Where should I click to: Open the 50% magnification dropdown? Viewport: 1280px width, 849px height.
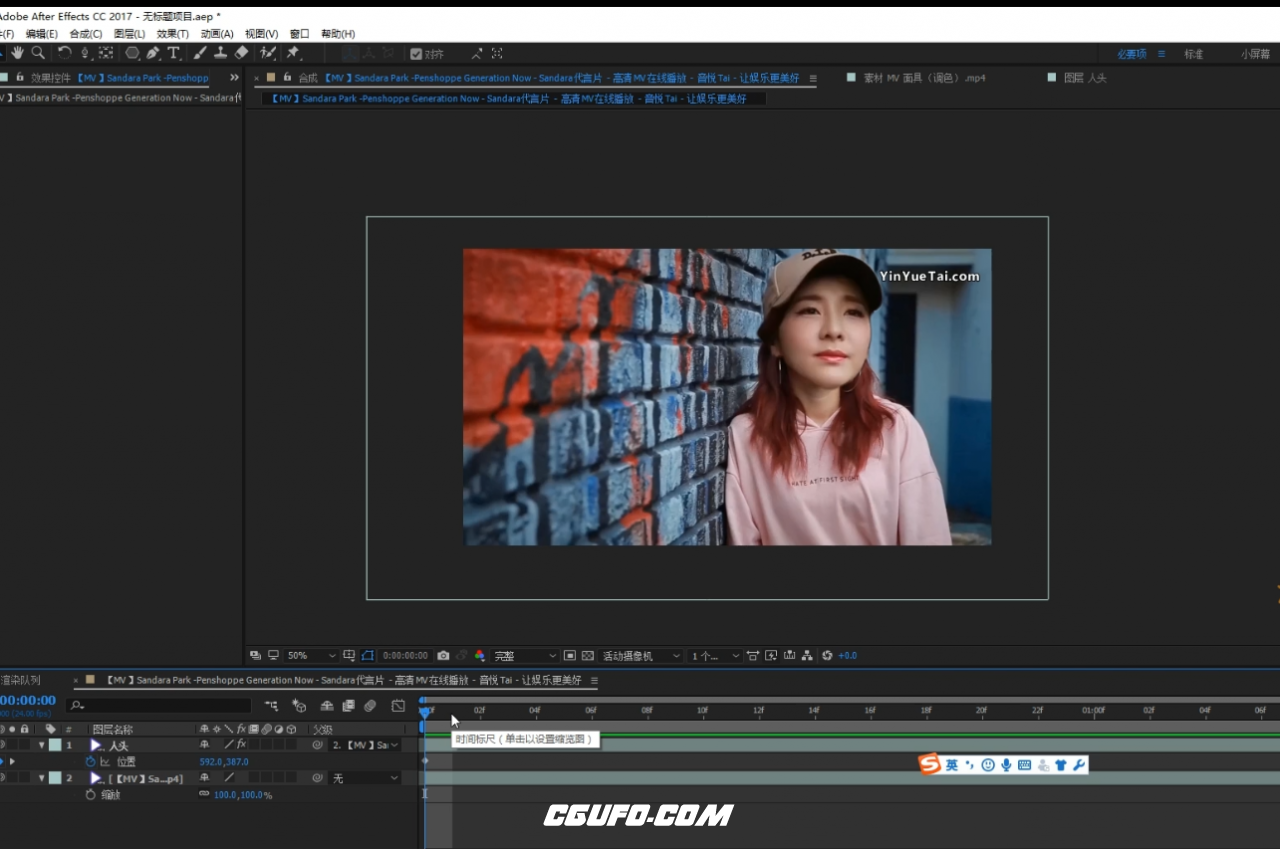[x=310, y=656]
